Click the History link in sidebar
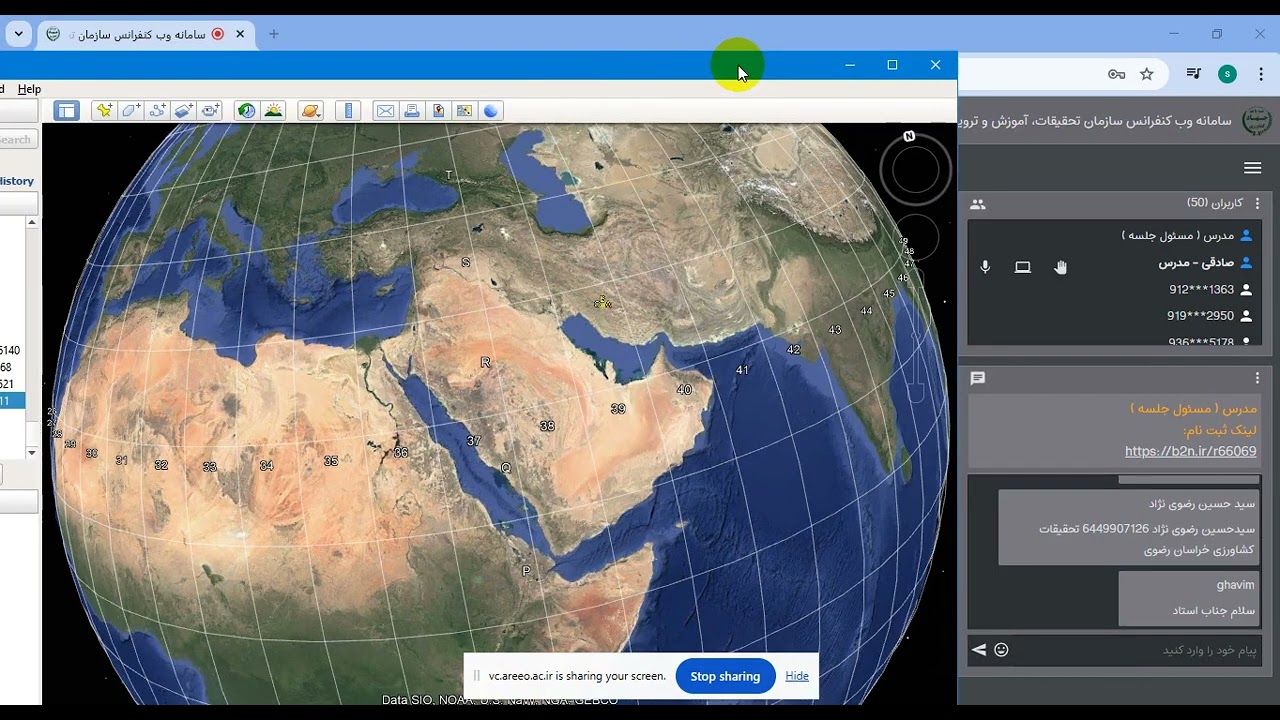The width and height of the screenshot is (1280, 720). pos(17,181)
